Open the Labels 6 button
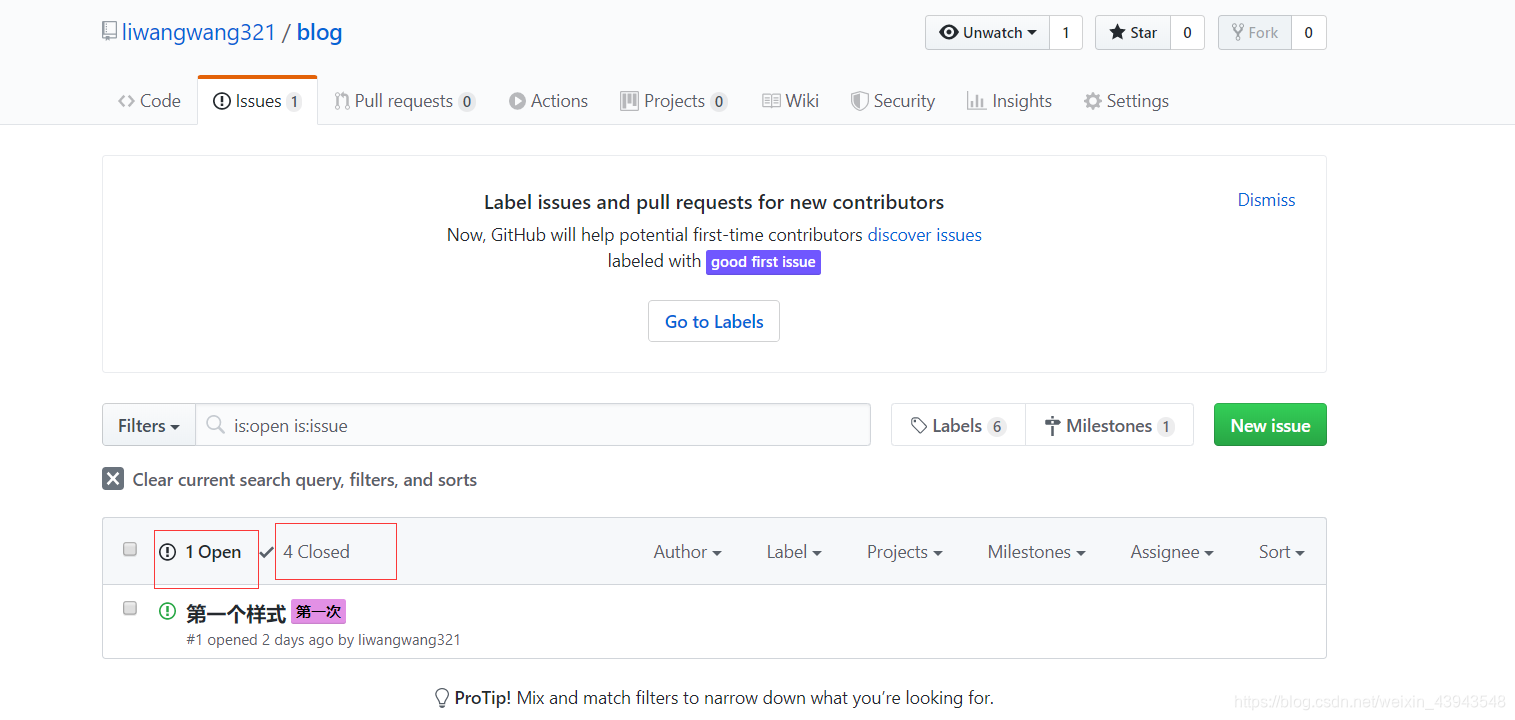The width and height of the screenshot is (1515, 720). point(958,425)
